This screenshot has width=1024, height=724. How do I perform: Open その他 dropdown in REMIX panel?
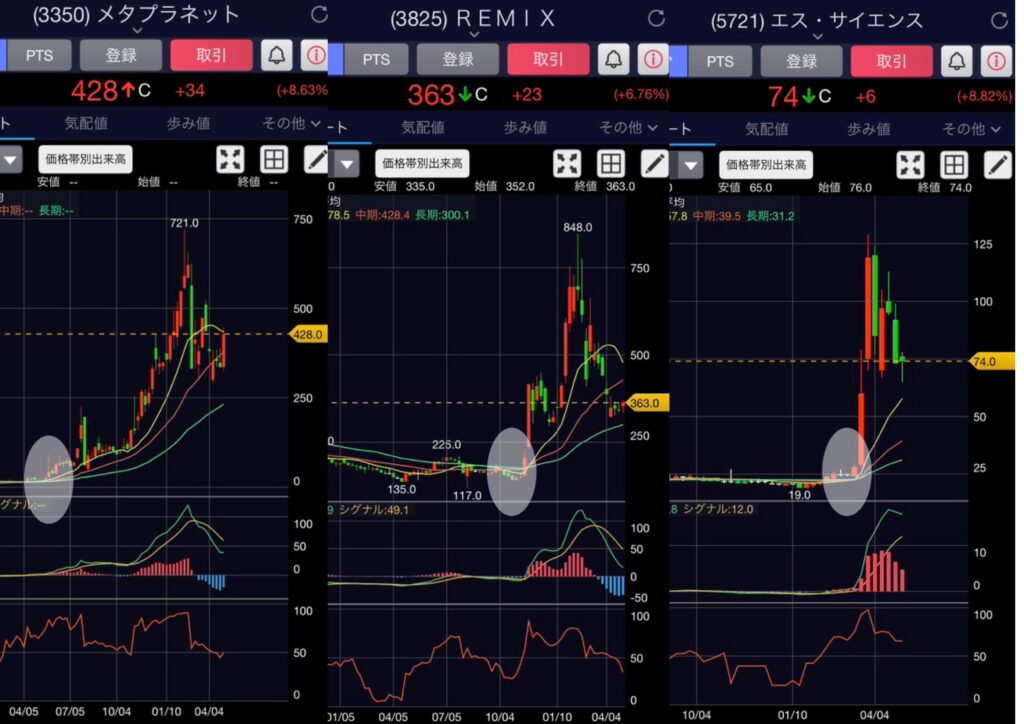[628, 127]
